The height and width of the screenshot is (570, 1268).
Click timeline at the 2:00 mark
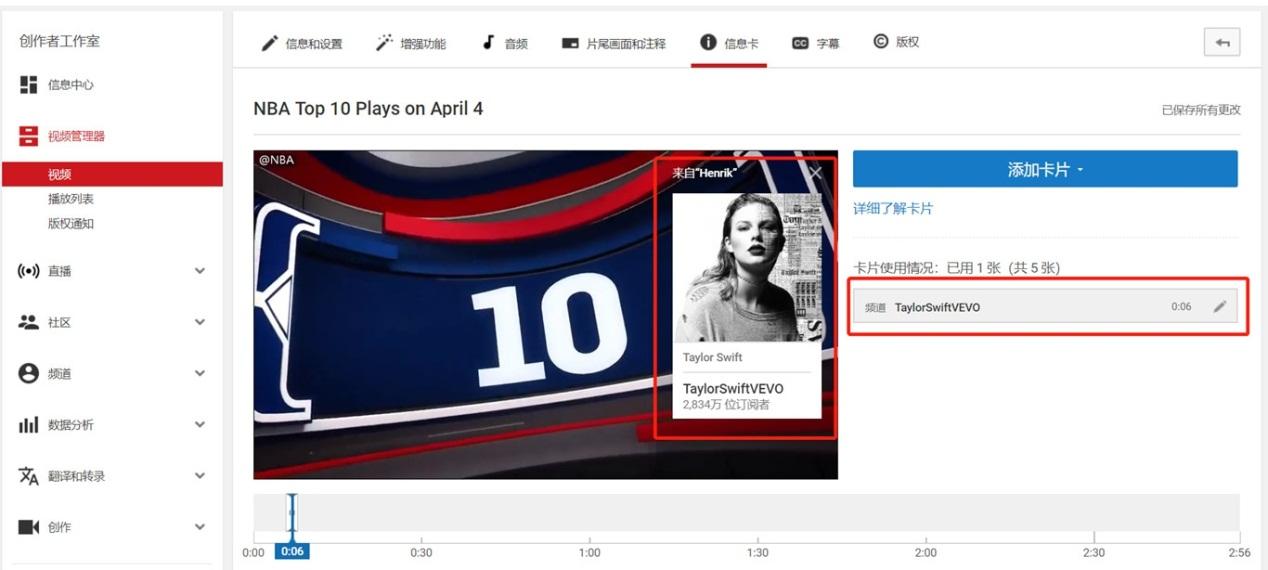pyautogui.click(x=926, y=551)
